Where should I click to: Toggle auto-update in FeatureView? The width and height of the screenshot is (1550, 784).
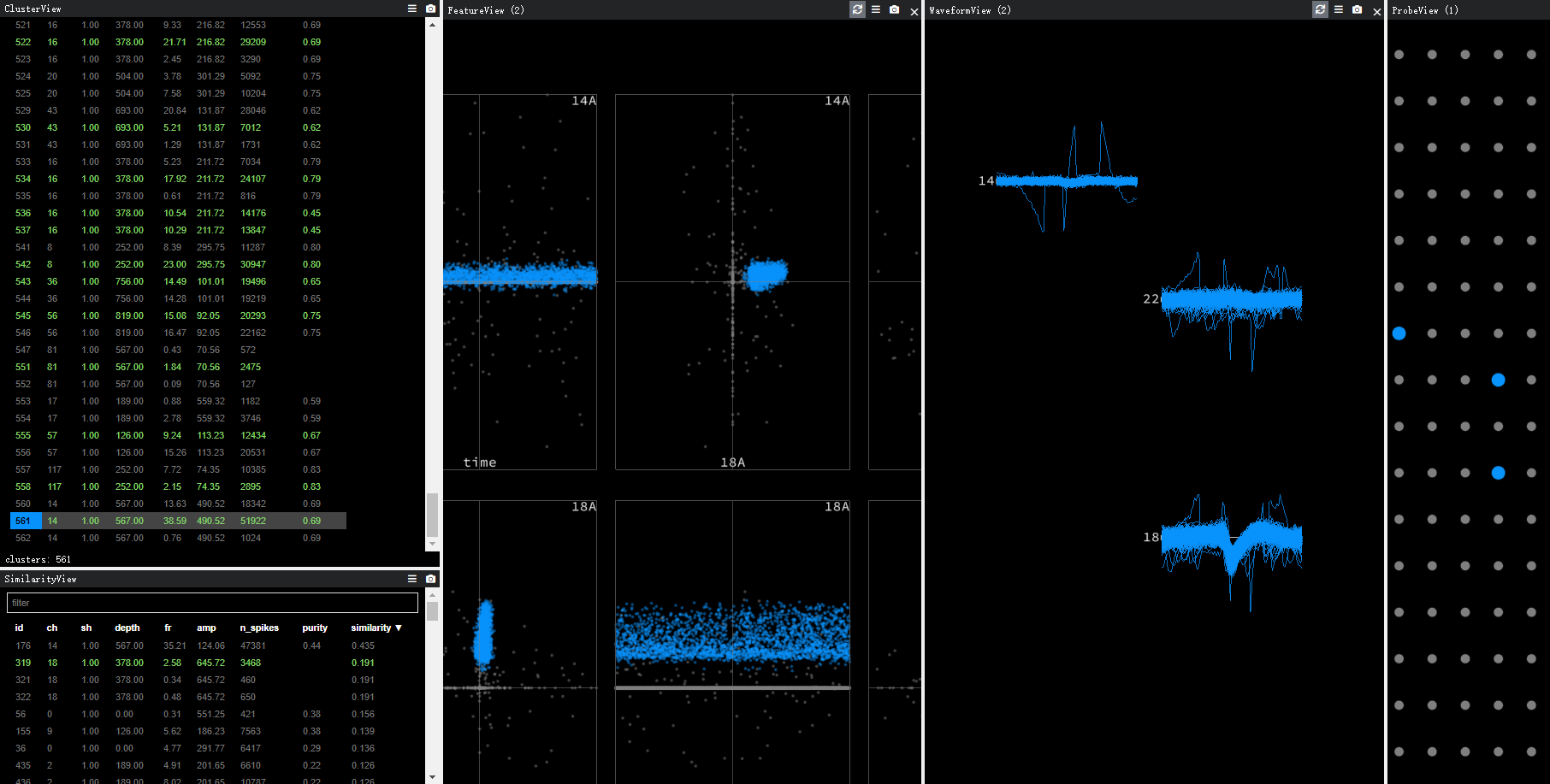(x=857, y=9)
